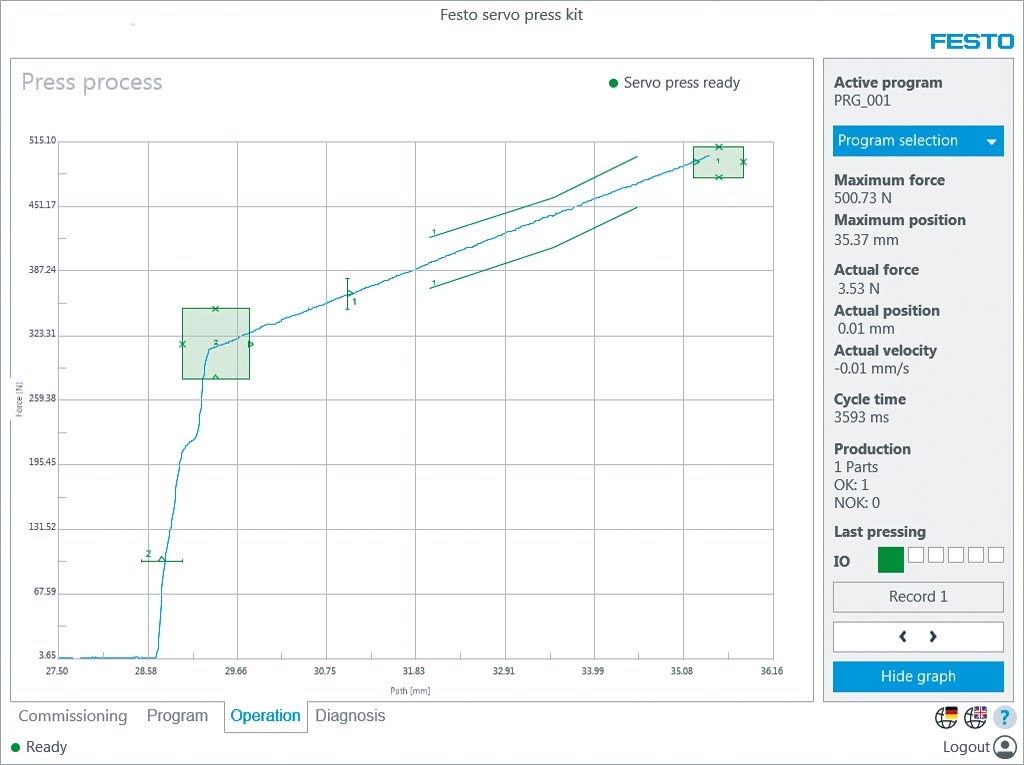Go to next record with right arrow
This screenshot has height=765, width=1024.
coord(933,636)
